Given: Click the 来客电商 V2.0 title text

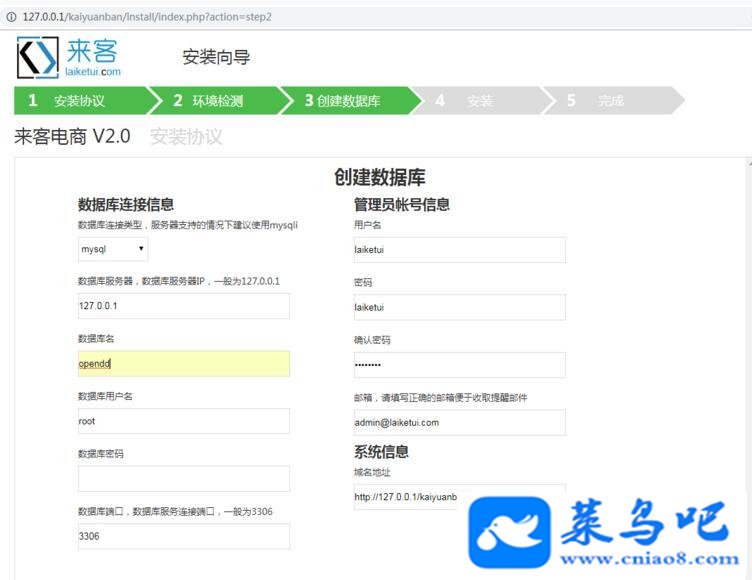Looking at the screenshot, I should click(72, 136).
